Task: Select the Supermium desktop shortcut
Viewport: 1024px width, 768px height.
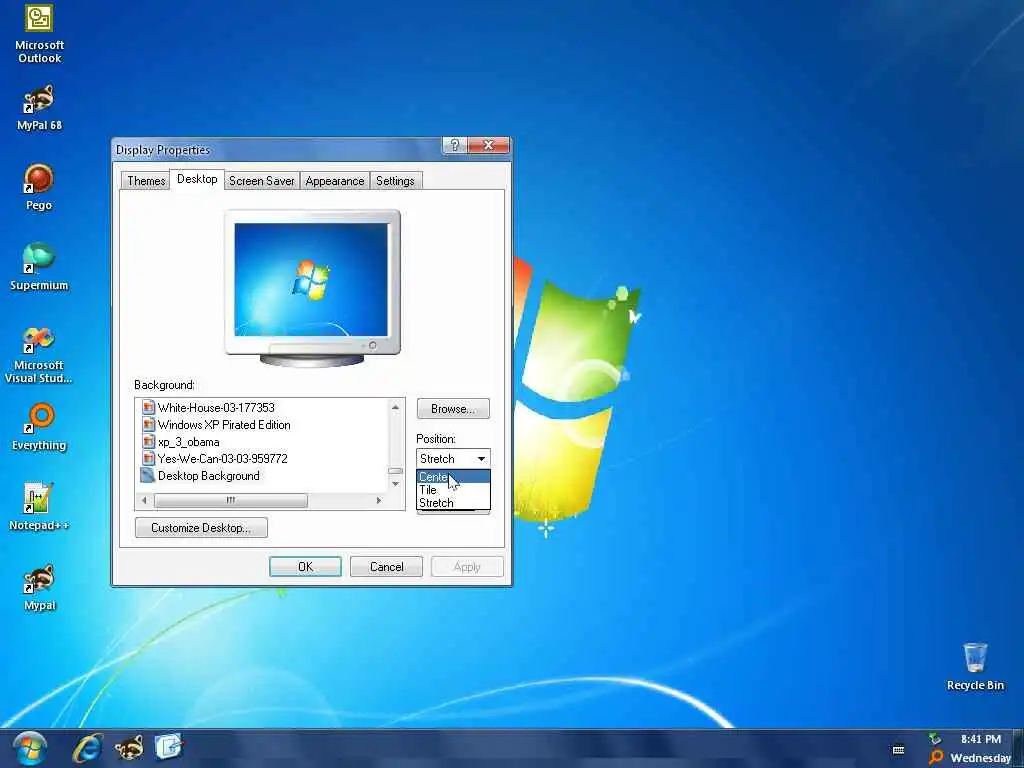Action: (39, 267)
